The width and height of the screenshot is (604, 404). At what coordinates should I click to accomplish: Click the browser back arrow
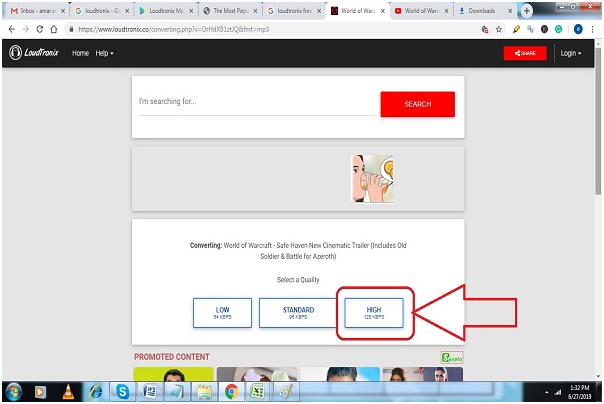[12, 29]
